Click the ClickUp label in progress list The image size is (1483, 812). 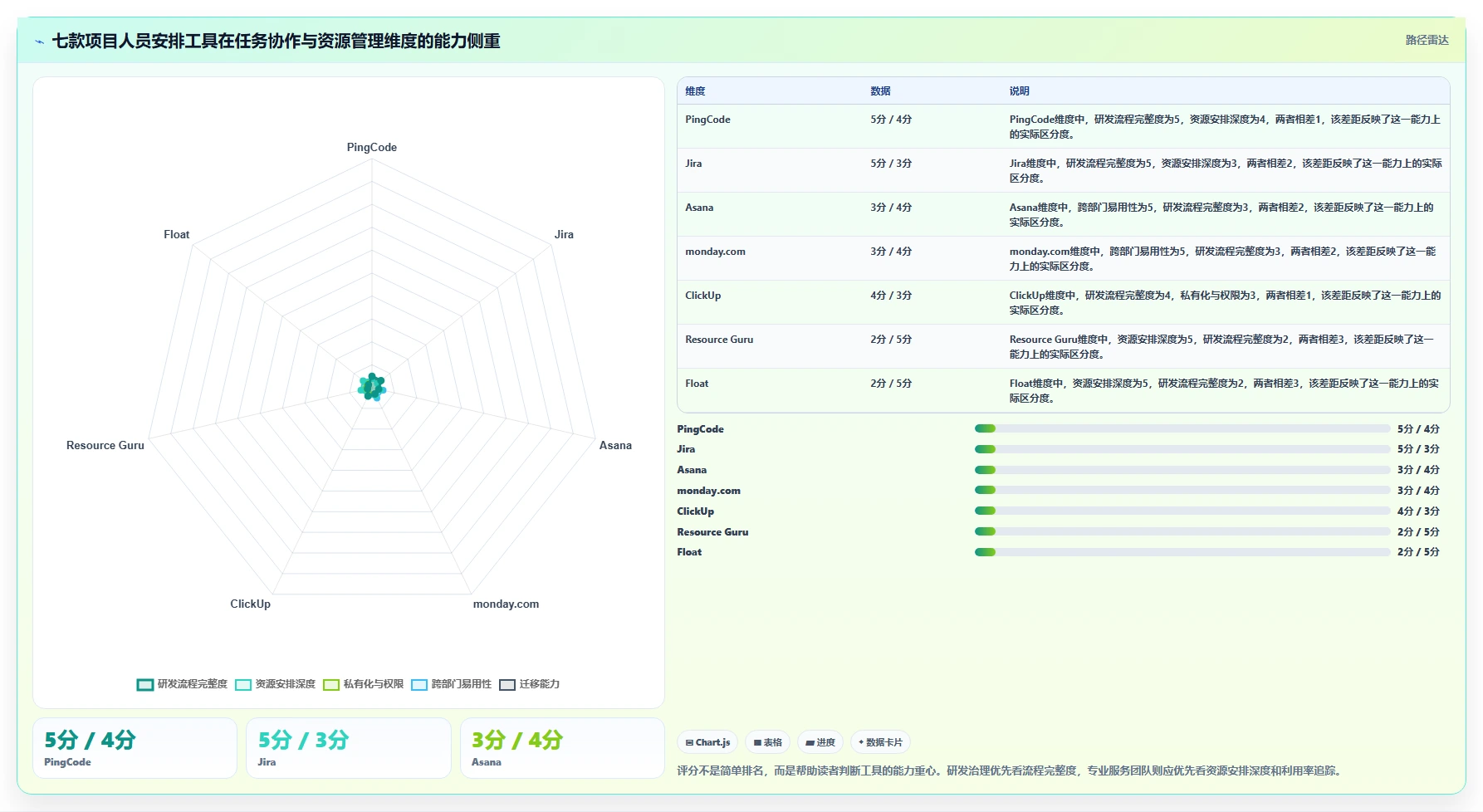point(695,511)
